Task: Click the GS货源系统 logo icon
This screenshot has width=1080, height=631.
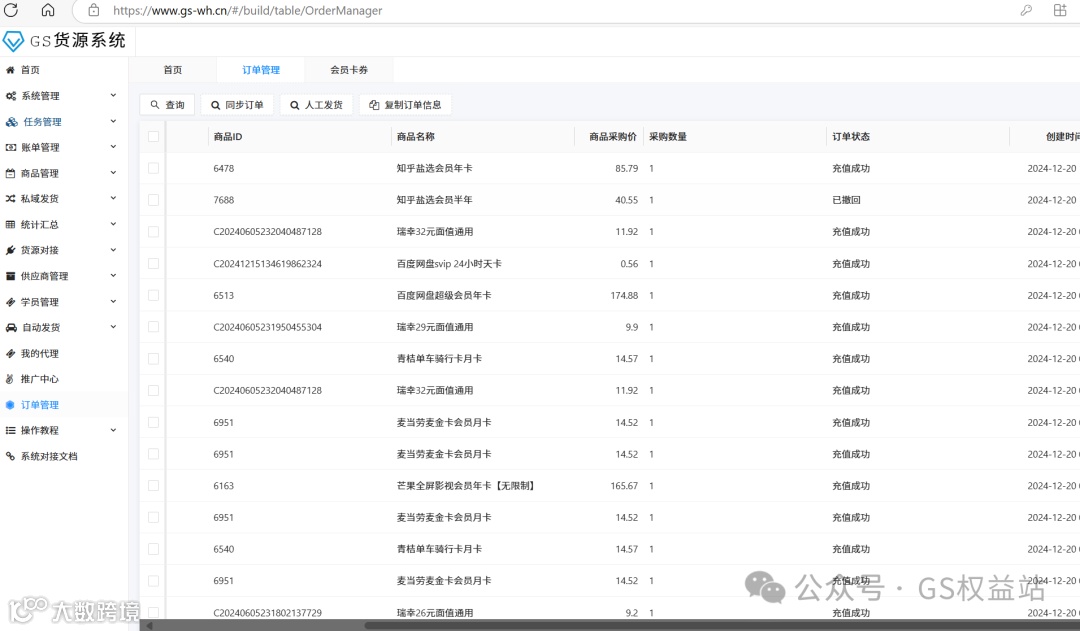Action: pyautogui.click(x=13, y=41)
